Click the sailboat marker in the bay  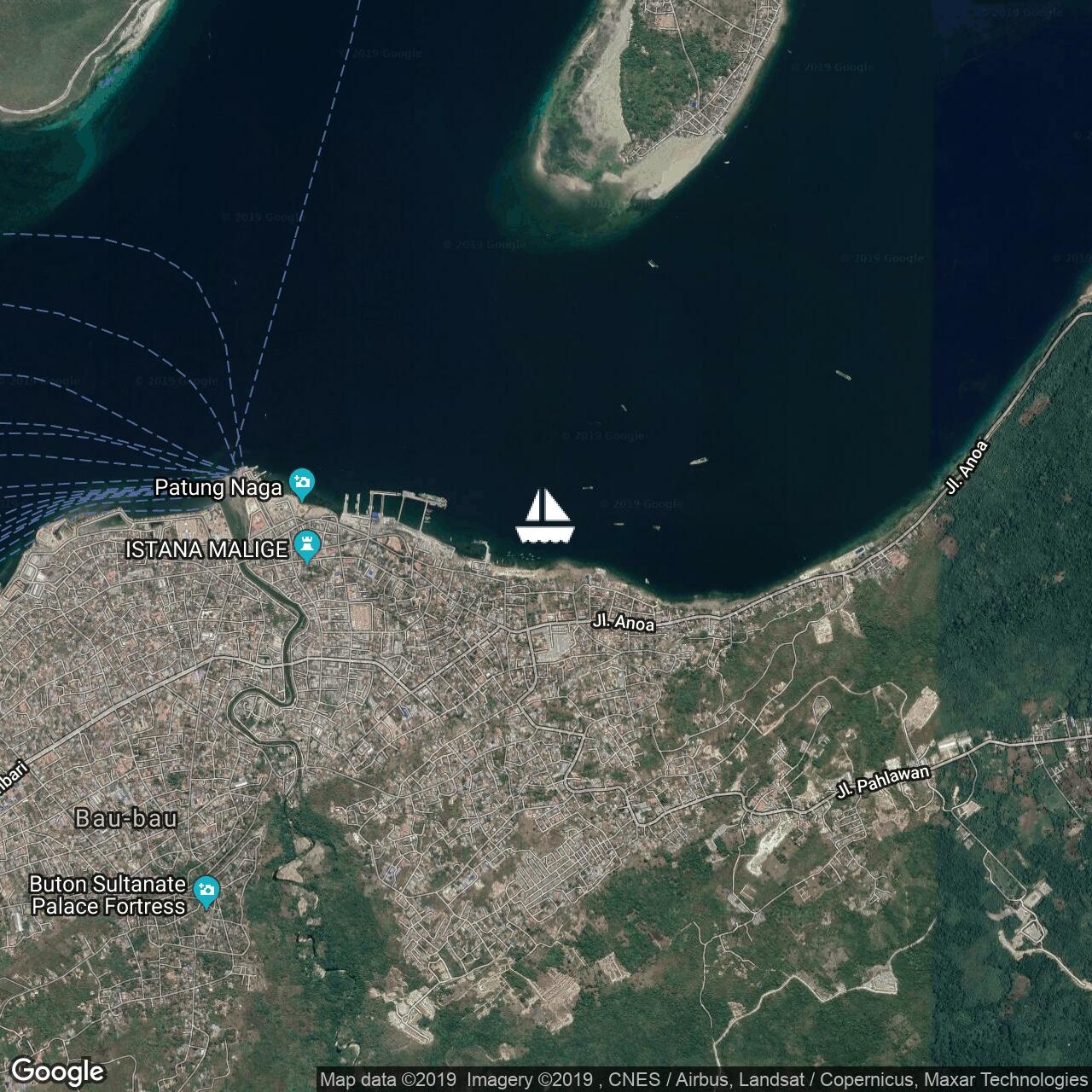545,517
